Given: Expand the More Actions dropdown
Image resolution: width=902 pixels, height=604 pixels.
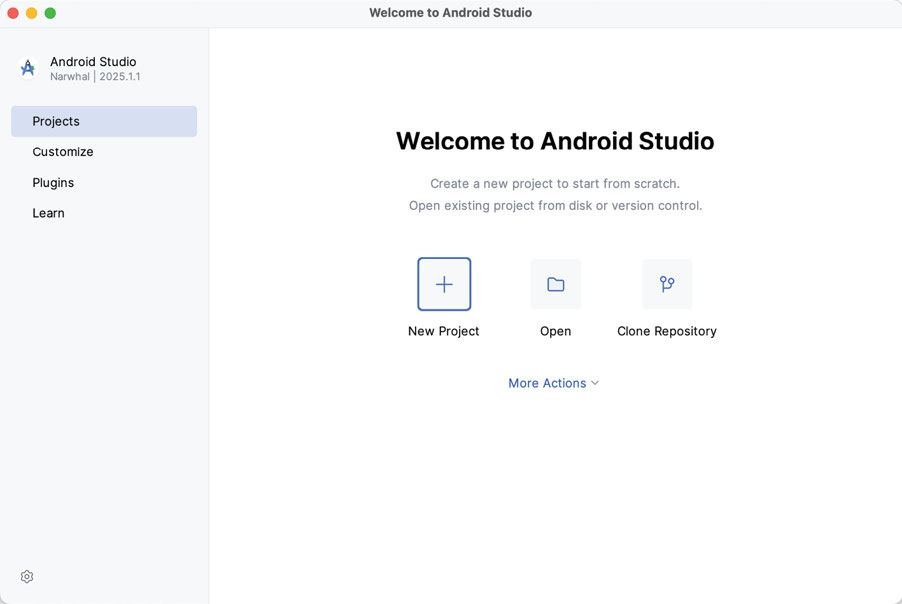Looking at the screenshot, I should click(x=553, y=383).
